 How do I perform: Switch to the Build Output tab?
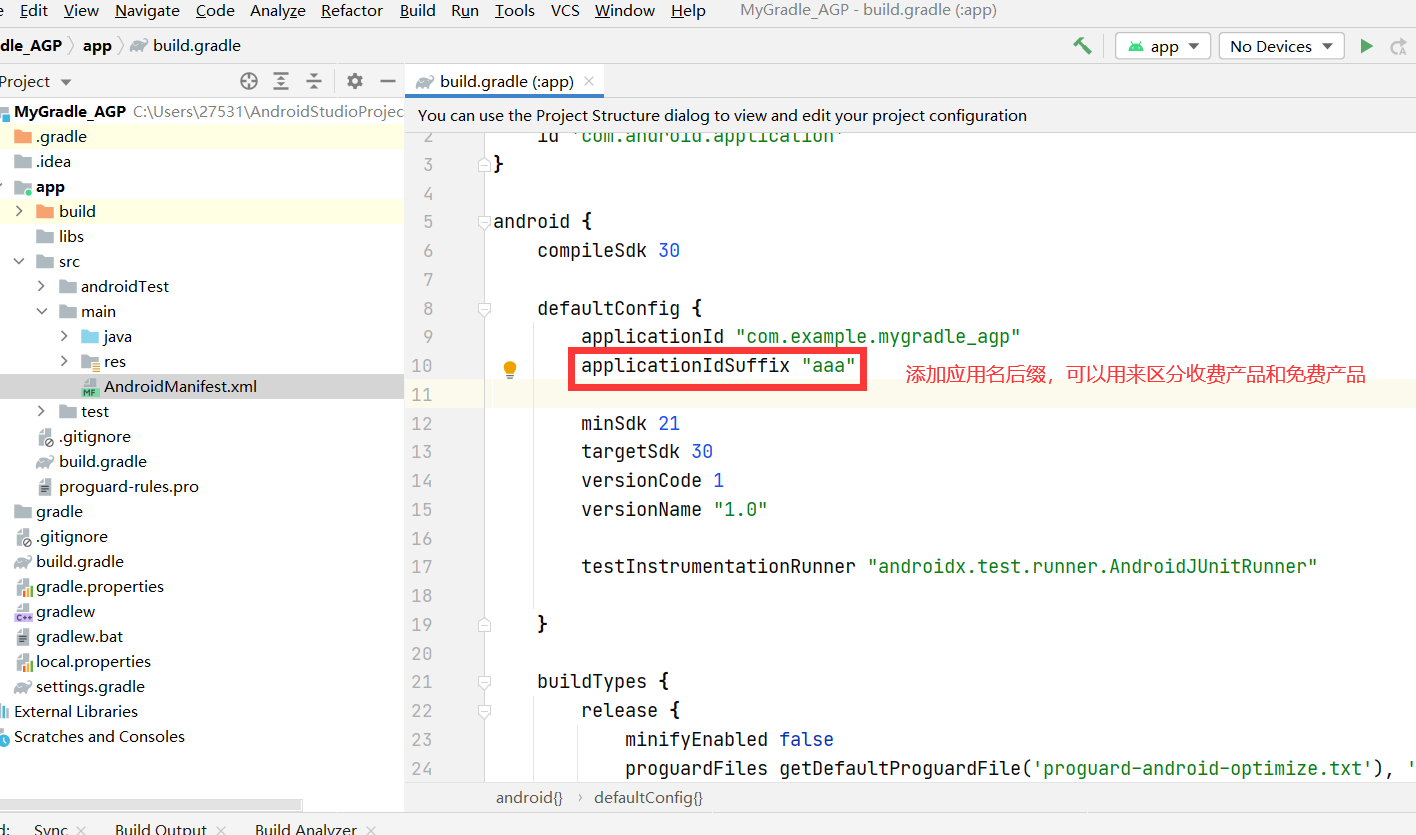pyautogui.click(x=160, y=829)
